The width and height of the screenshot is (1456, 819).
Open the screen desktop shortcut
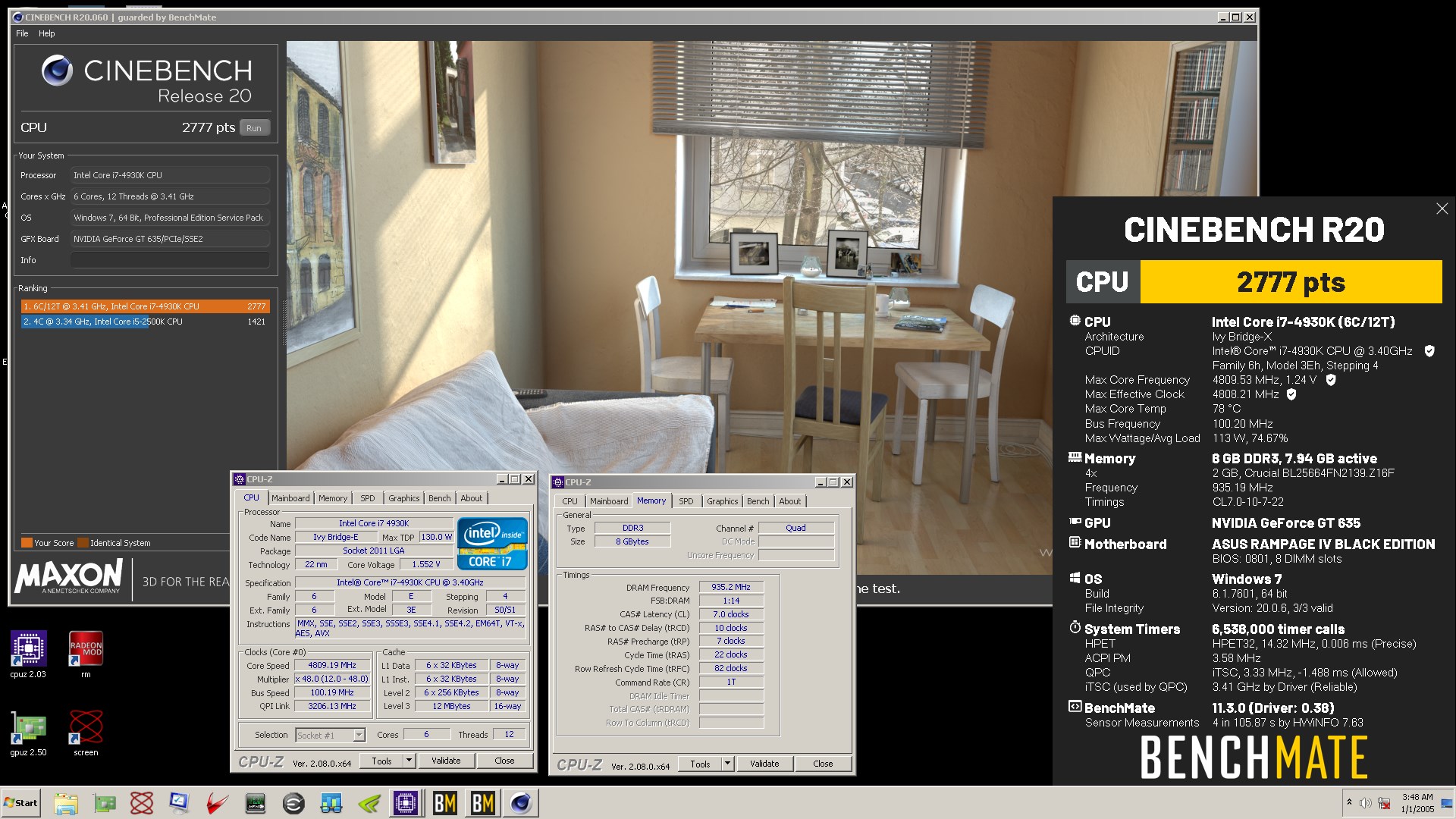click(x=86, y=733)
